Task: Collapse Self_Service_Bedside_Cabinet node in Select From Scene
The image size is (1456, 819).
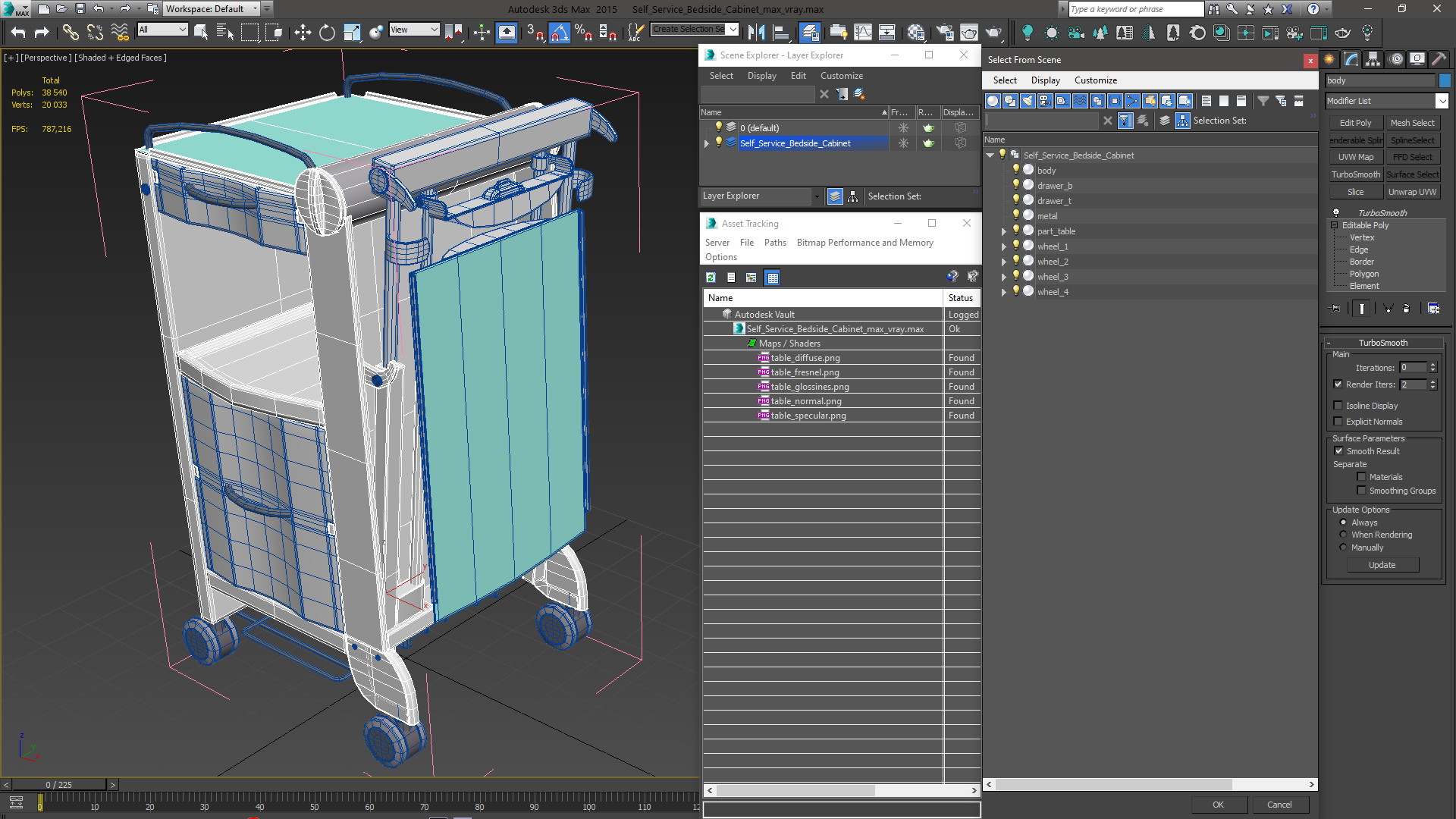Action: coord(990,155)
